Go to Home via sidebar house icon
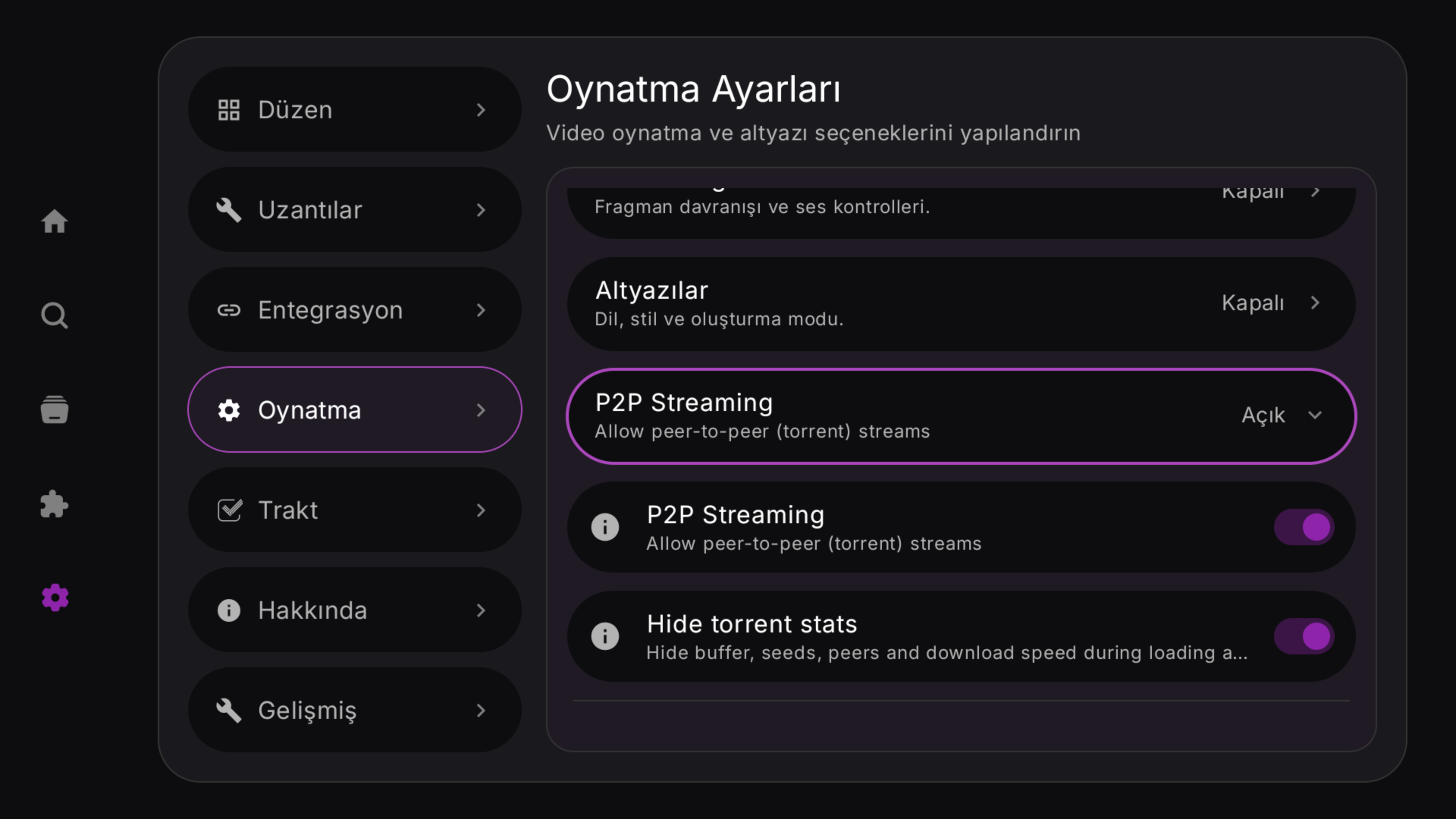 point(54,221)
